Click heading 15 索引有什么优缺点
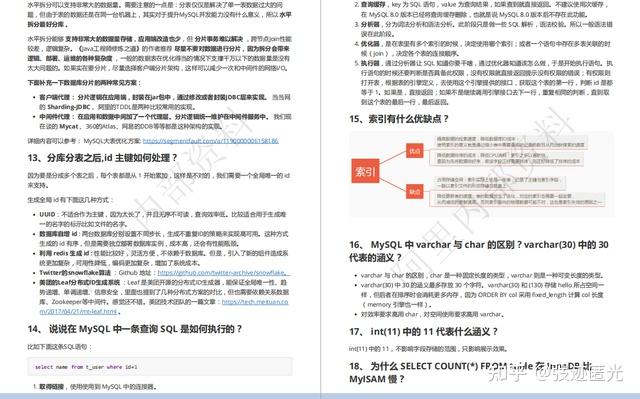 pyautogui.click(x=399, y=119)
